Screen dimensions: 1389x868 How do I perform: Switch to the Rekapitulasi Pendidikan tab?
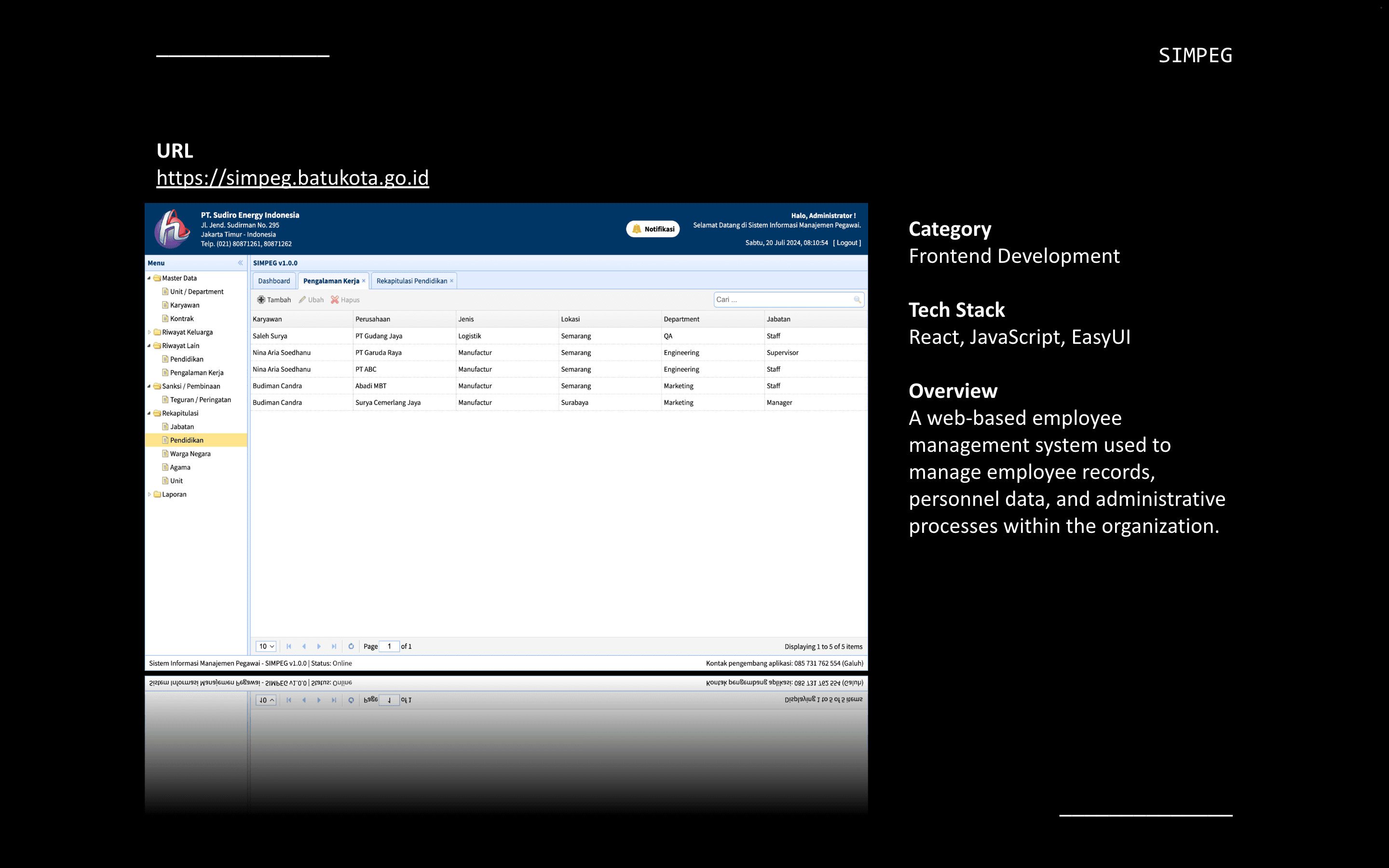[411, 281]
